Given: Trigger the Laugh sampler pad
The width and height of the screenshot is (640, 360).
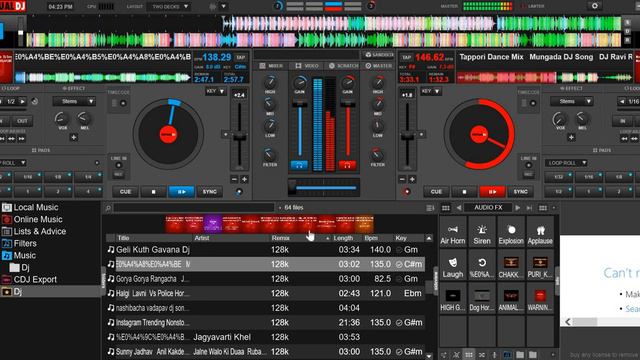Looking at the screenshot, I should 453,266.
